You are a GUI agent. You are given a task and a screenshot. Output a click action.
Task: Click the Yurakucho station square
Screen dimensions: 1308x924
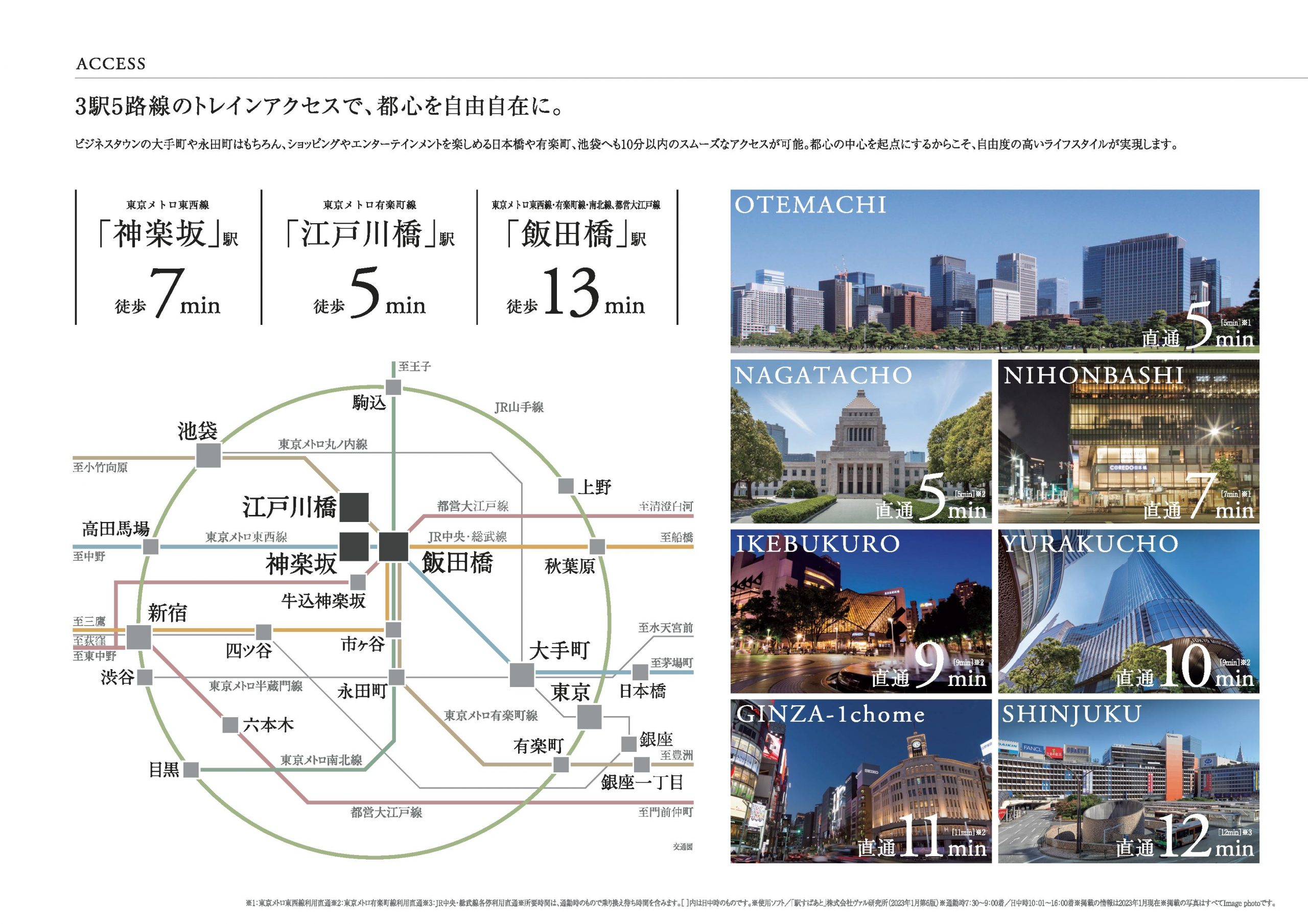click(x=561, y=765)
